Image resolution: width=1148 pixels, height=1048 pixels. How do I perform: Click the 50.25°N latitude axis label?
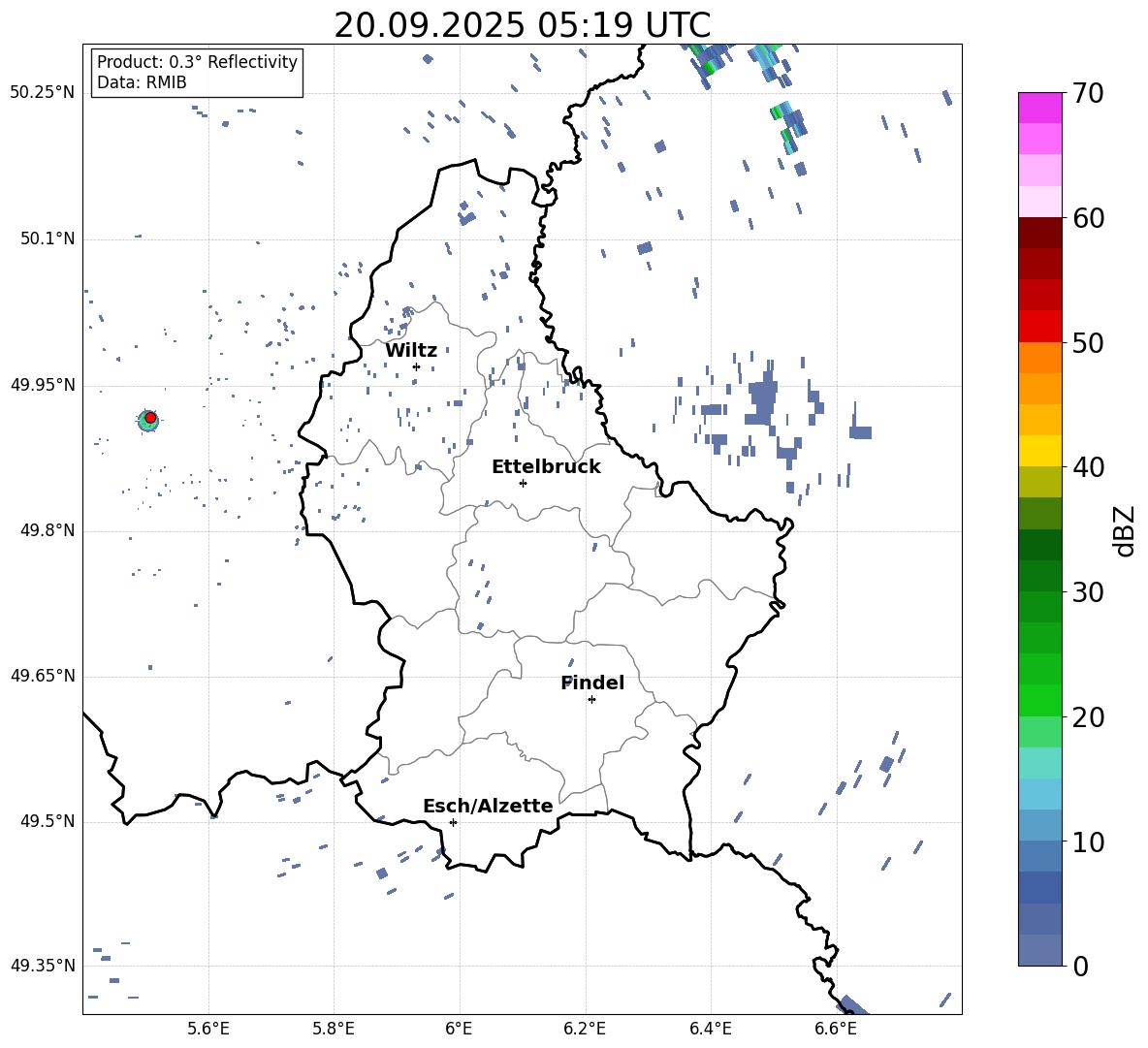(43, 93)
